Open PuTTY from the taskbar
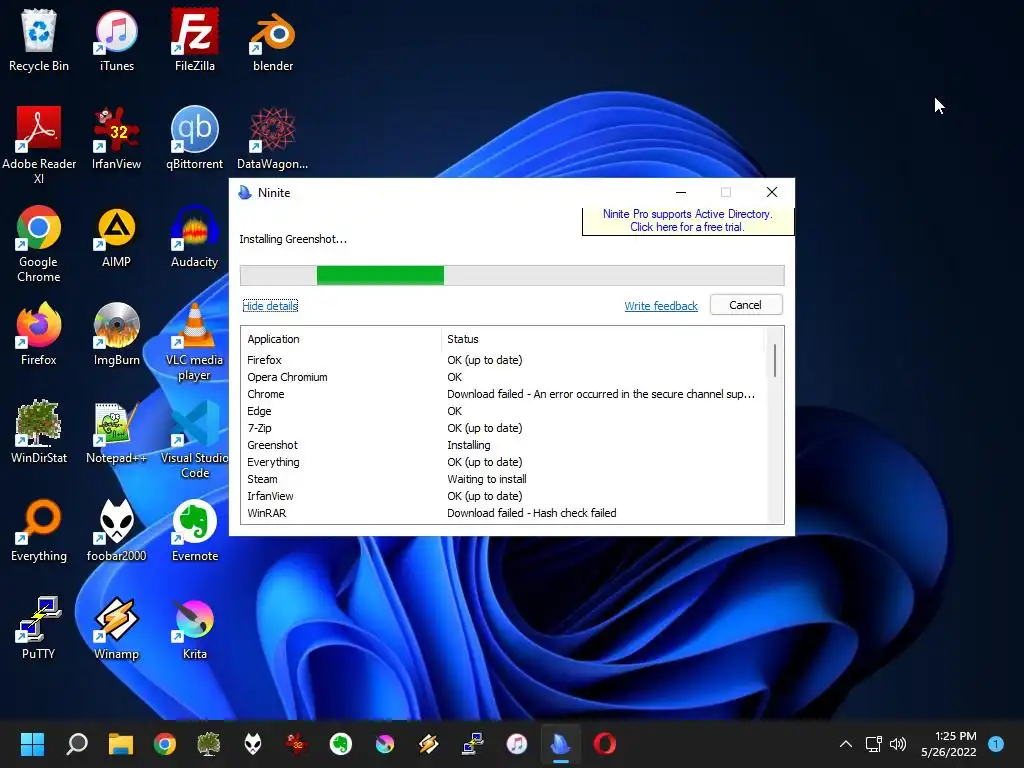Screen dimensions: 1024x768 (473, 744)
